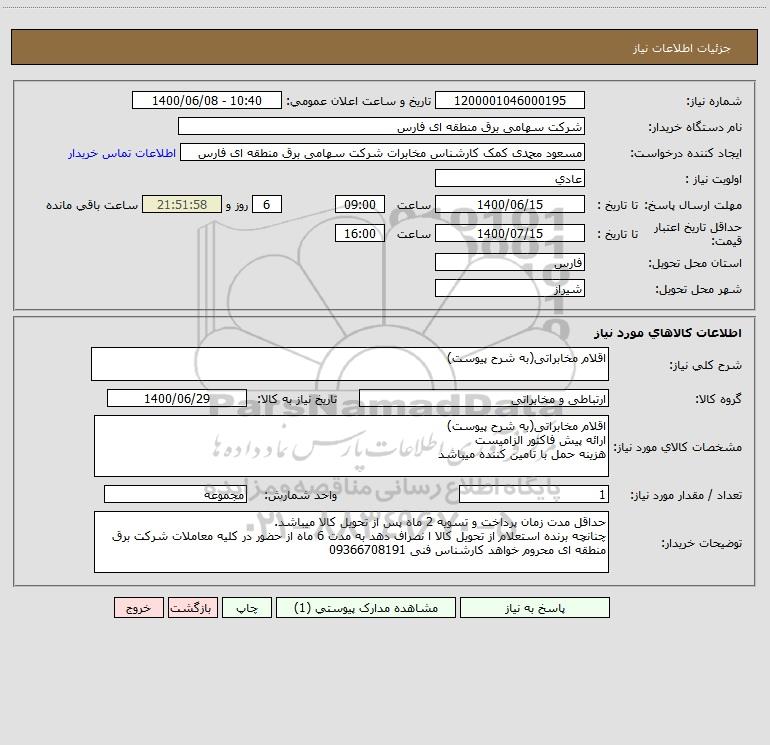This screenshot has width=770, height=745.
Task: Click goods need date 1400/06/29
Action: 177,398
